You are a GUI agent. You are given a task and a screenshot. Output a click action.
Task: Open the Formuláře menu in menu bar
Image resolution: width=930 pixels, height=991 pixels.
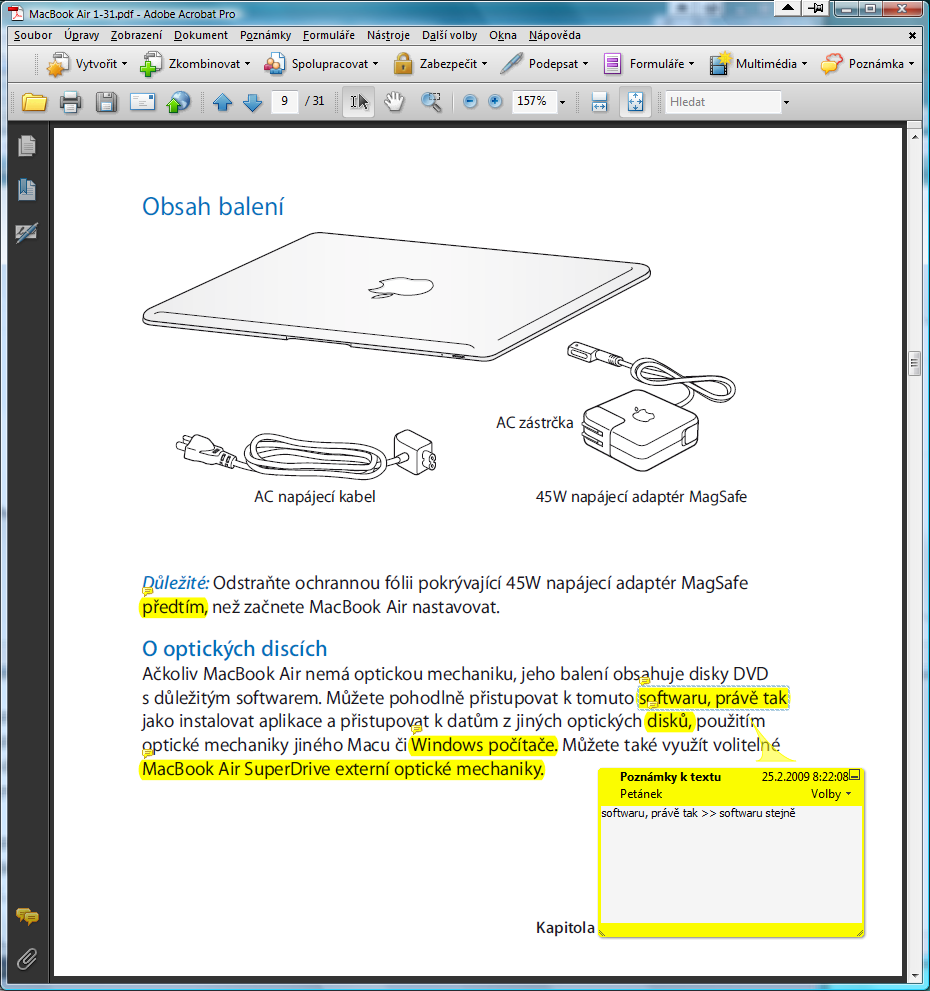(x=329, y=35)
